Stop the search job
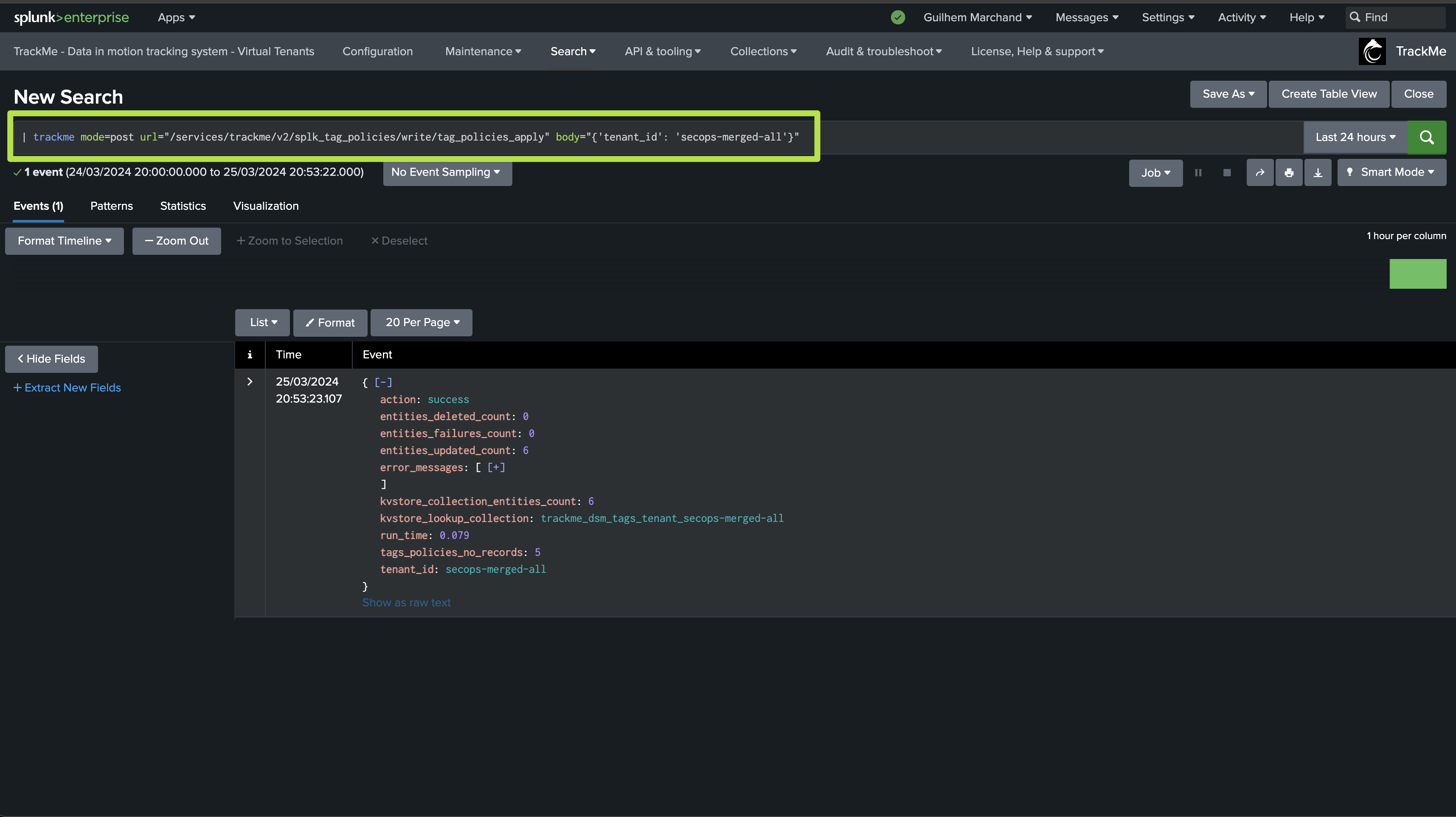The image size is (1456, 817). click(1226, 173)
